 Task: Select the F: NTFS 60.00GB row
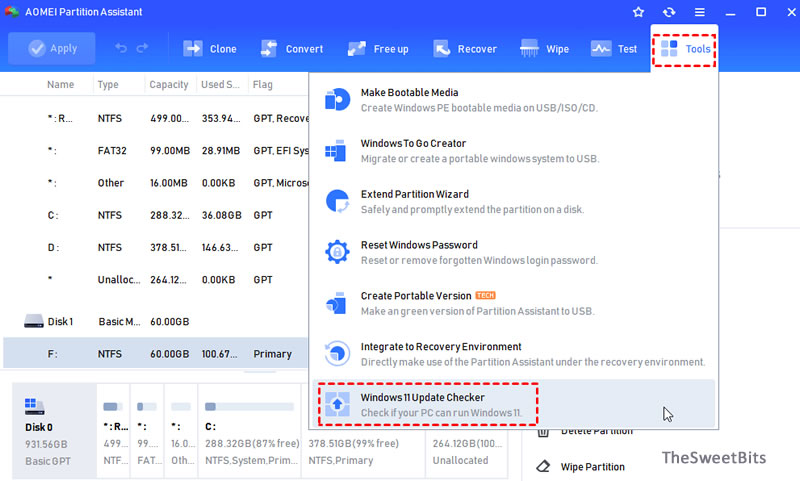[x=156, y=353]
